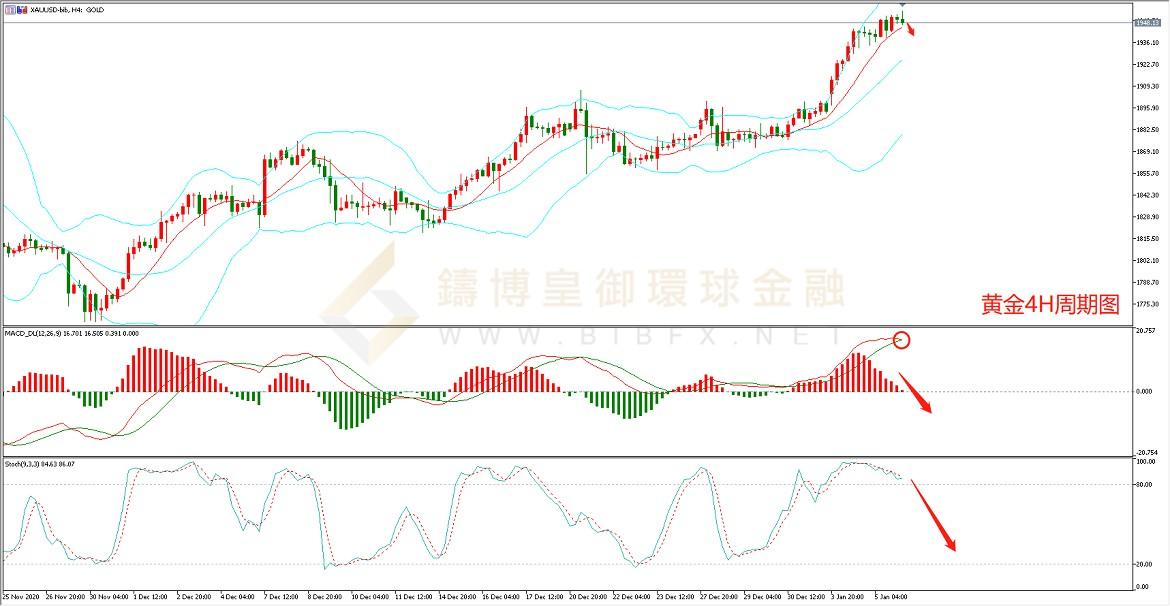The width and height of the screenshot is (1170, 606).
Task: Click the 17 Dec 12:00 time axis label
Action: tap(542, 597)
